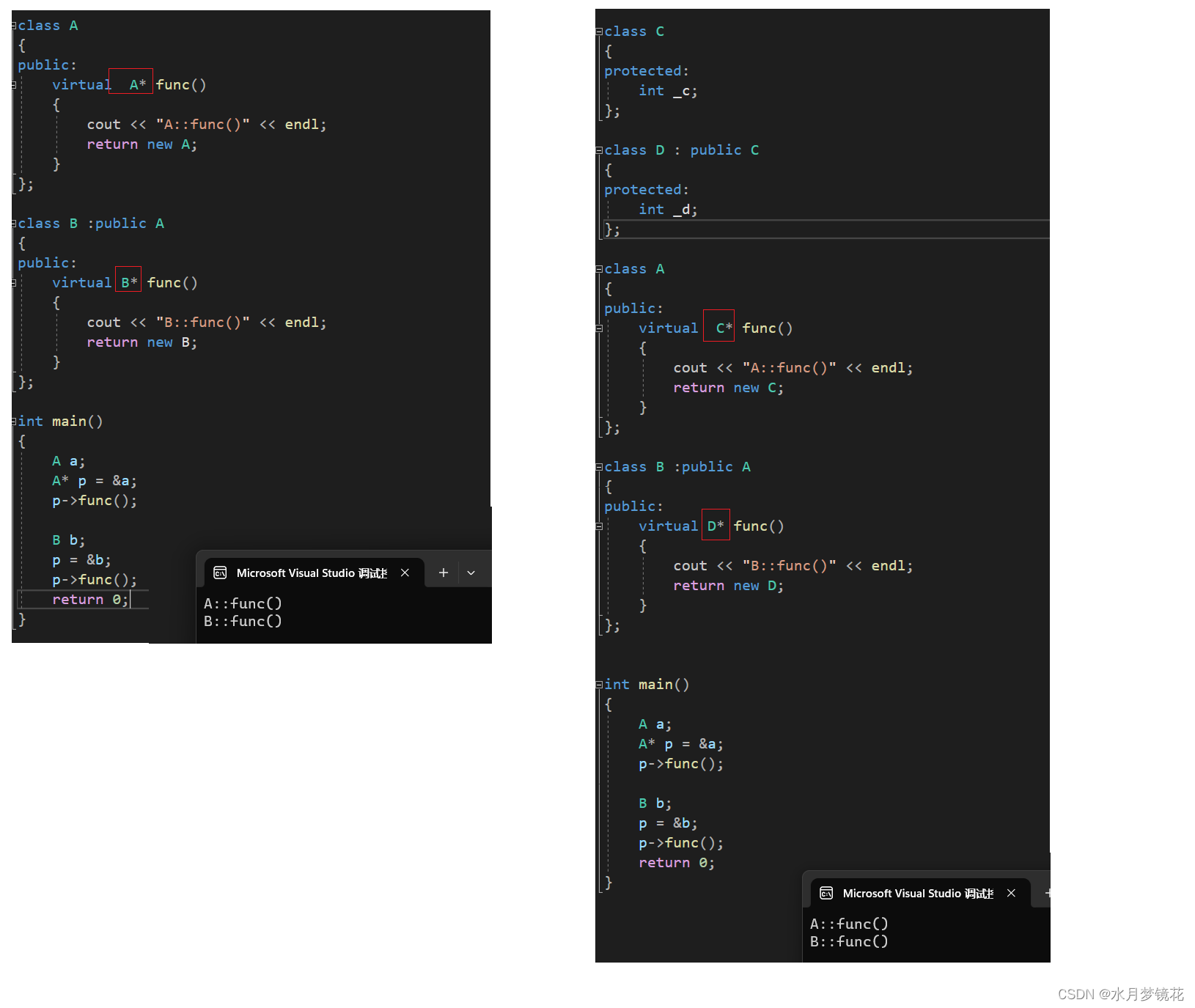Click 'return 0;' line in right main()

click(677, 863)
